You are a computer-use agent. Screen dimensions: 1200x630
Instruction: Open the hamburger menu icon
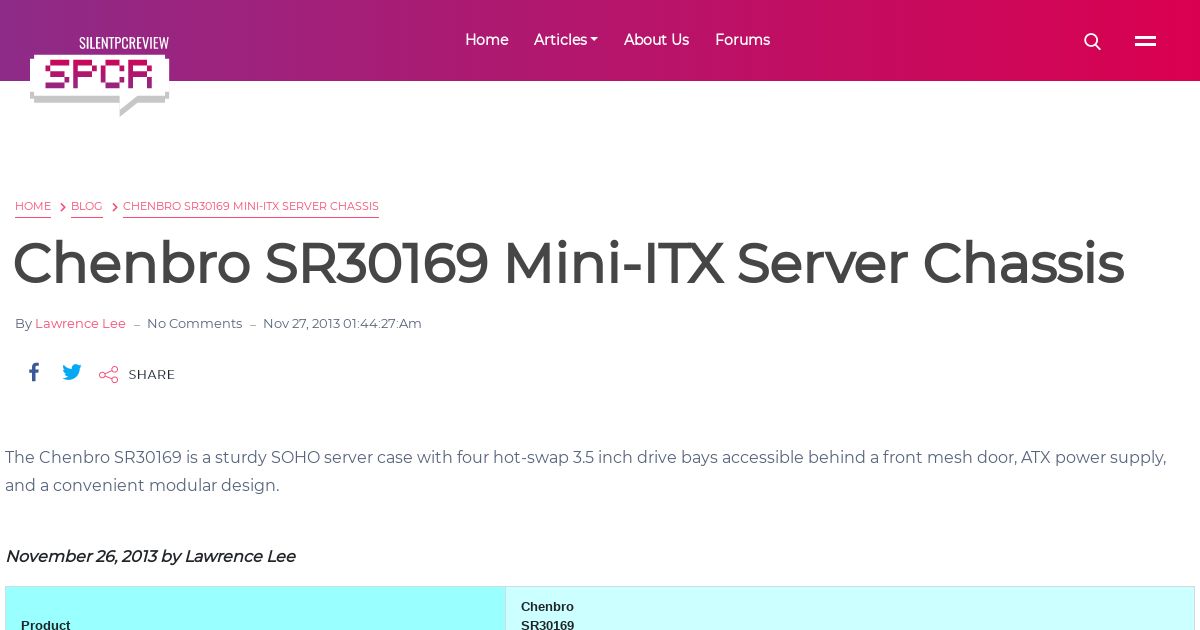tap(1145, 41)
